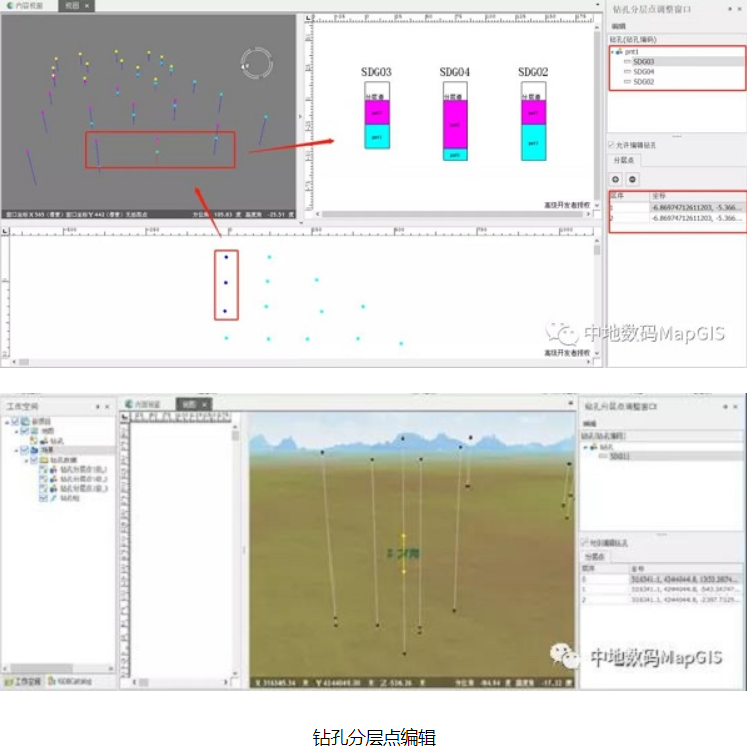The image size is (747, 748).
Task: Open 编辑 menu in upper adjust panel
Action: 619,26
